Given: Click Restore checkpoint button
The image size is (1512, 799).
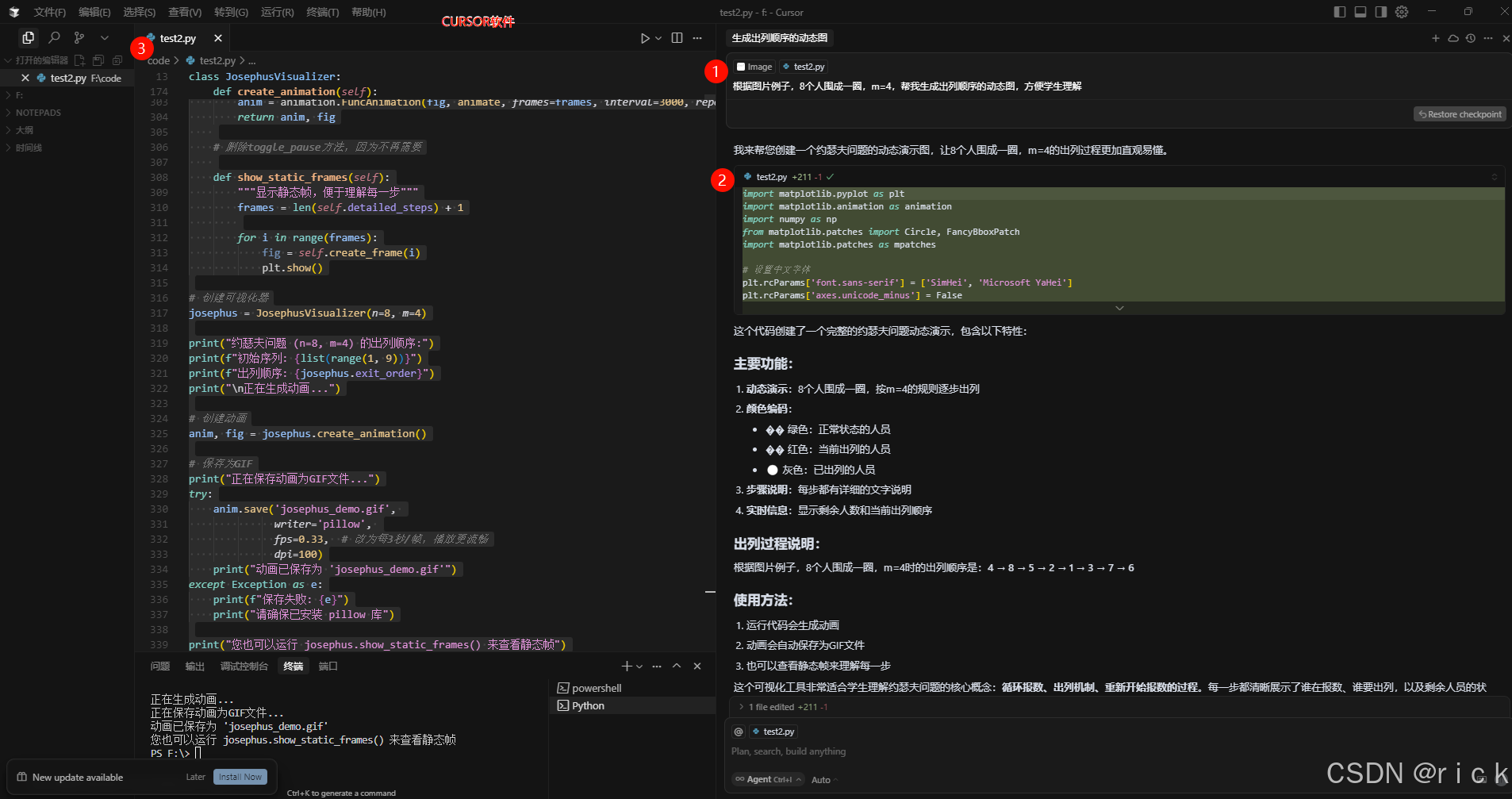Looking at the screenshot, I should tap(1460, 114).
